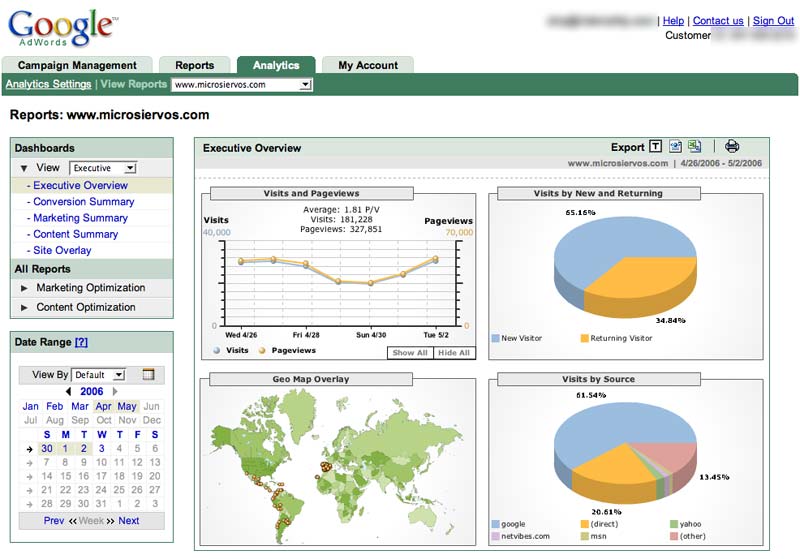Export report as text (T icon)
This screenshot has width=800, height=559.
coord(656,147)
